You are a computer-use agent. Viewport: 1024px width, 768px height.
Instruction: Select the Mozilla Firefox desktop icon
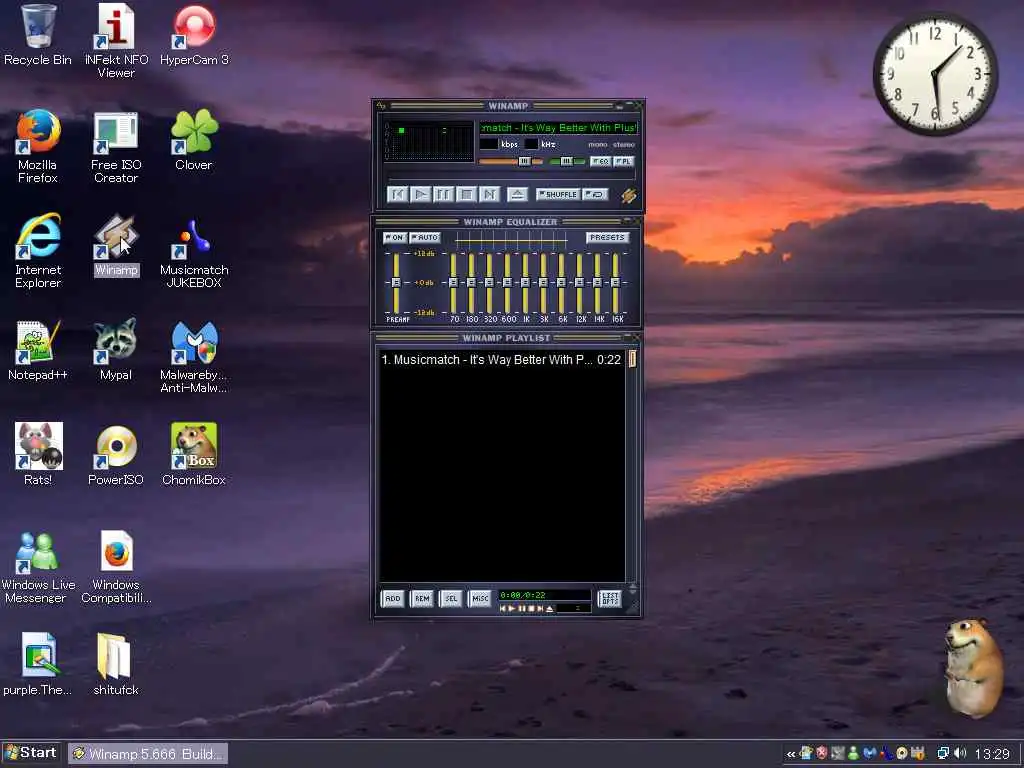click(38, 146)
